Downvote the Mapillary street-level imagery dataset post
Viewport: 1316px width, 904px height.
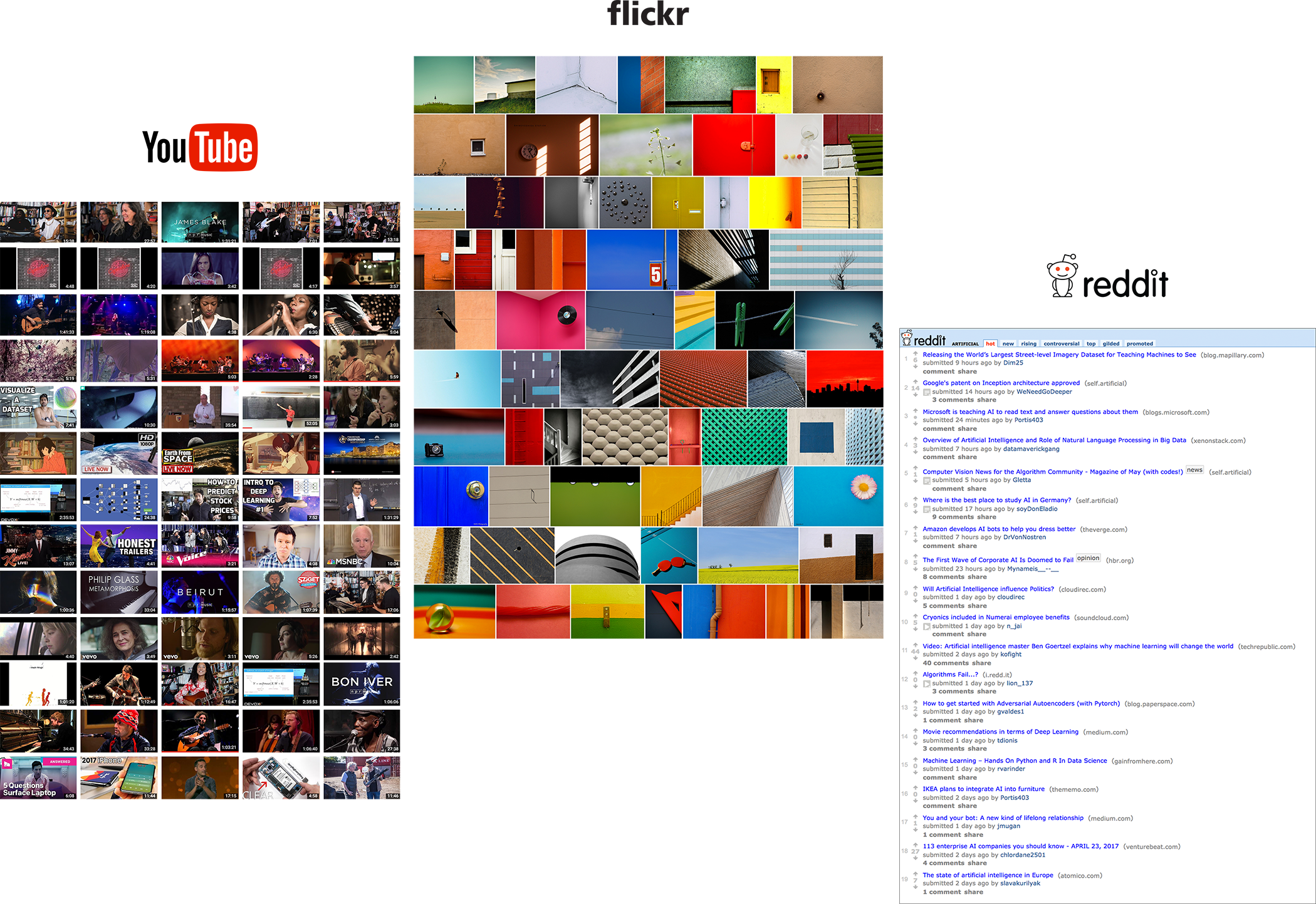[x=916, y=366]
